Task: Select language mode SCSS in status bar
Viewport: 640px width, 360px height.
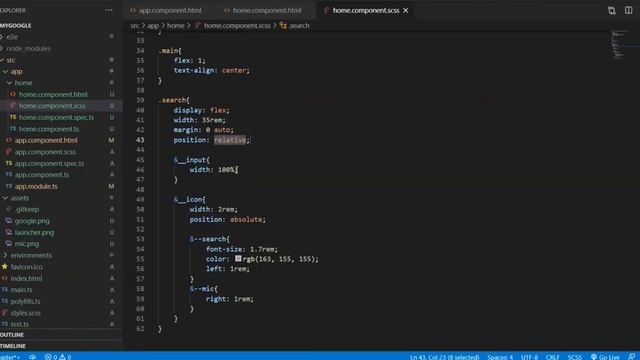Action: (575, 357)
